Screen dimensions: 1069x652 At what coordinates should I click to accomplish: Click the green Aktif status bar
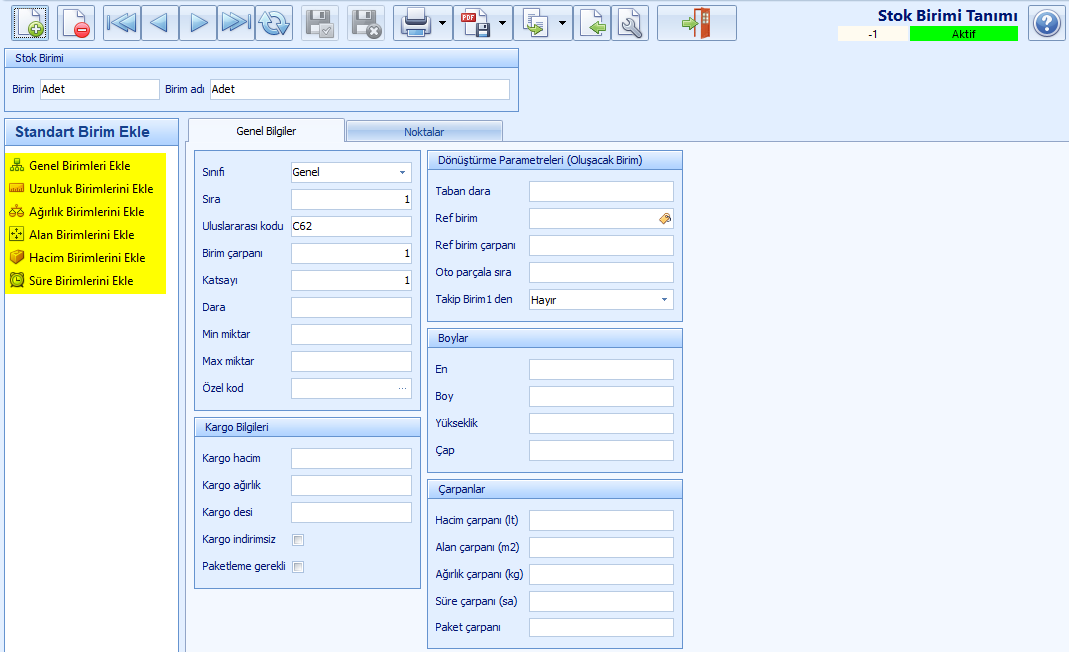pyautogui.click(x=963, y=33)
